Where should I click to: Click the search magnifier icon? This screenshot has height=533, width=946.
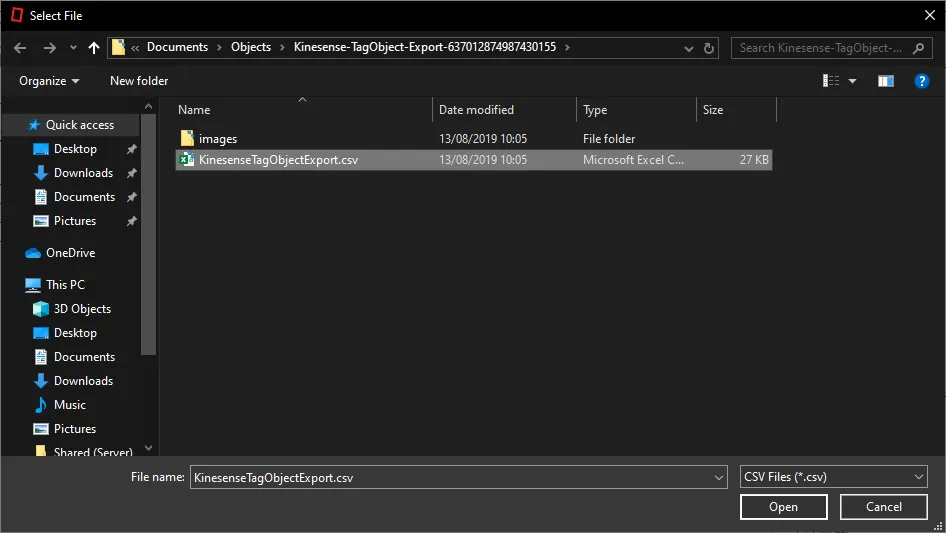click(x=918, y=48)
